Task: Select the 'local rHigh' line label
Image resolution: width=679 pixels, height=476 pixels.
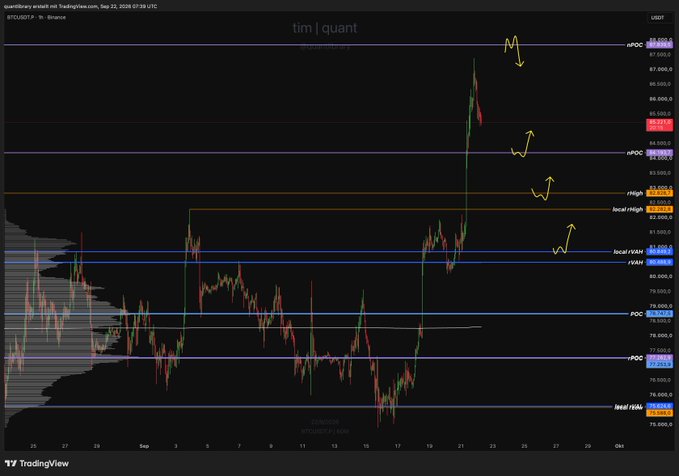Action: point(627,210)
